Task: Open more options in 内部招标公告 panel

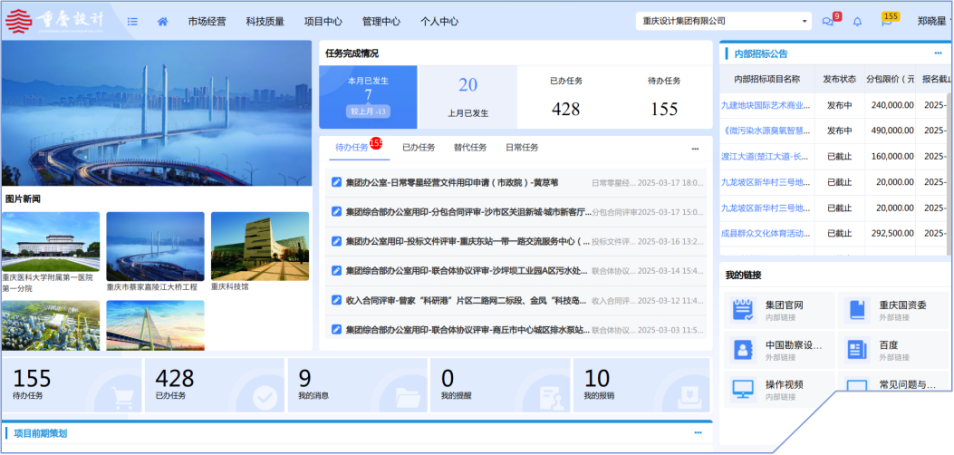Action: 938,54
